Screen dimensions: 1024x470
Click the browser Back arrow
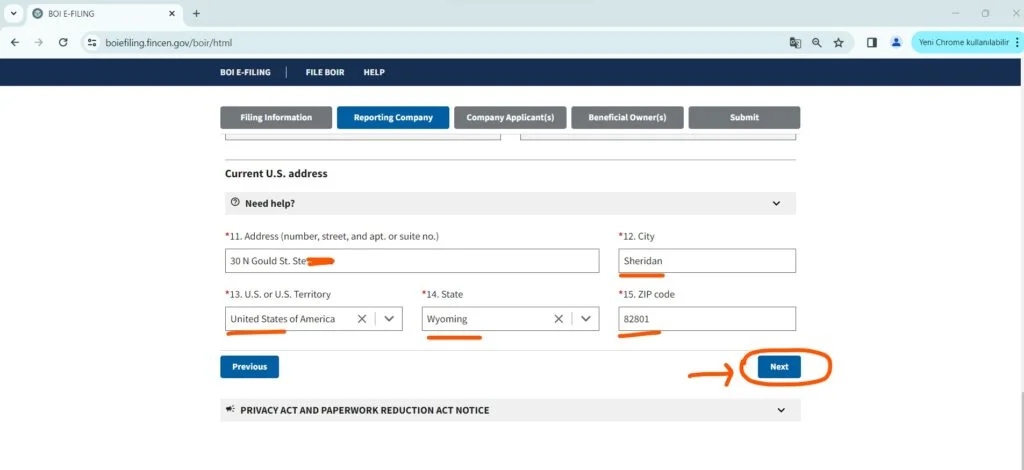pyautogui.click(x=15, y=43)
